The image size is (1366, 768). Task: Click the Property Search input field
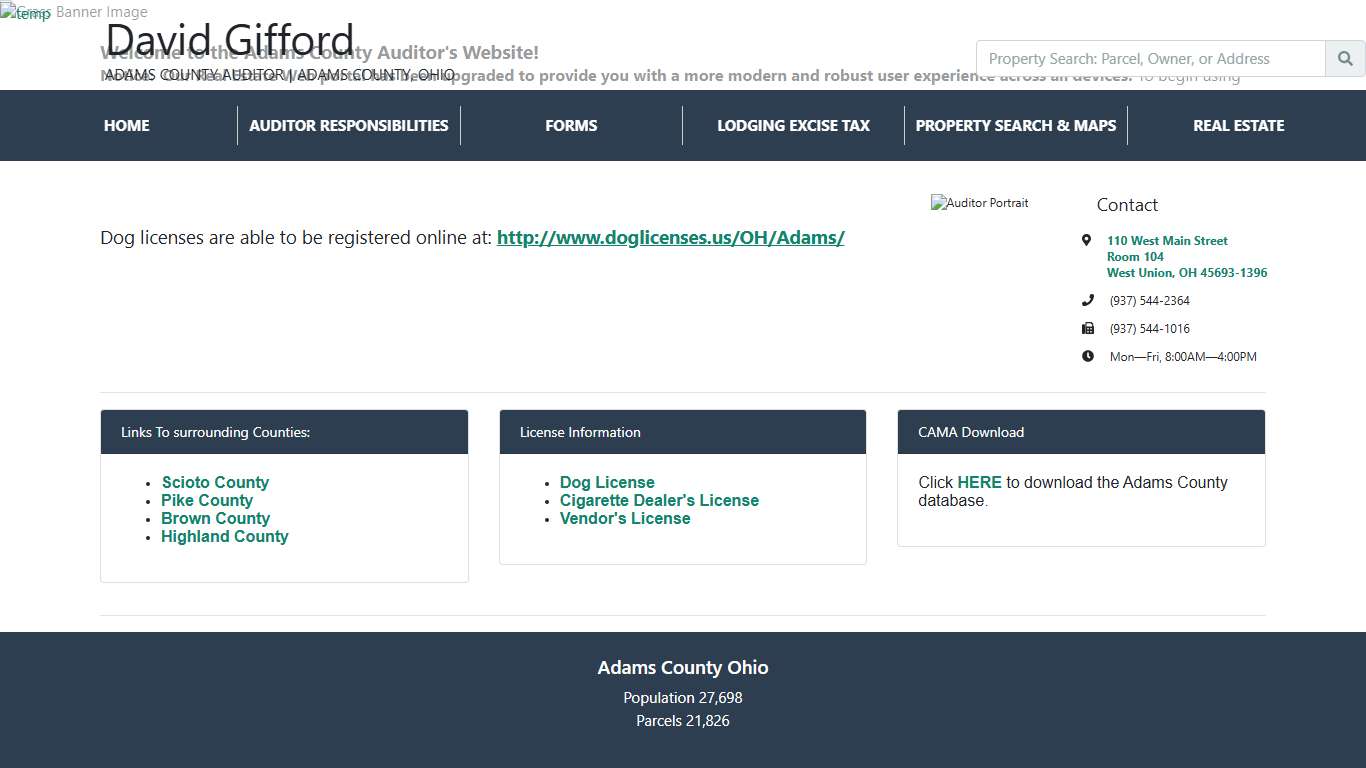[x=1148, y=58]
